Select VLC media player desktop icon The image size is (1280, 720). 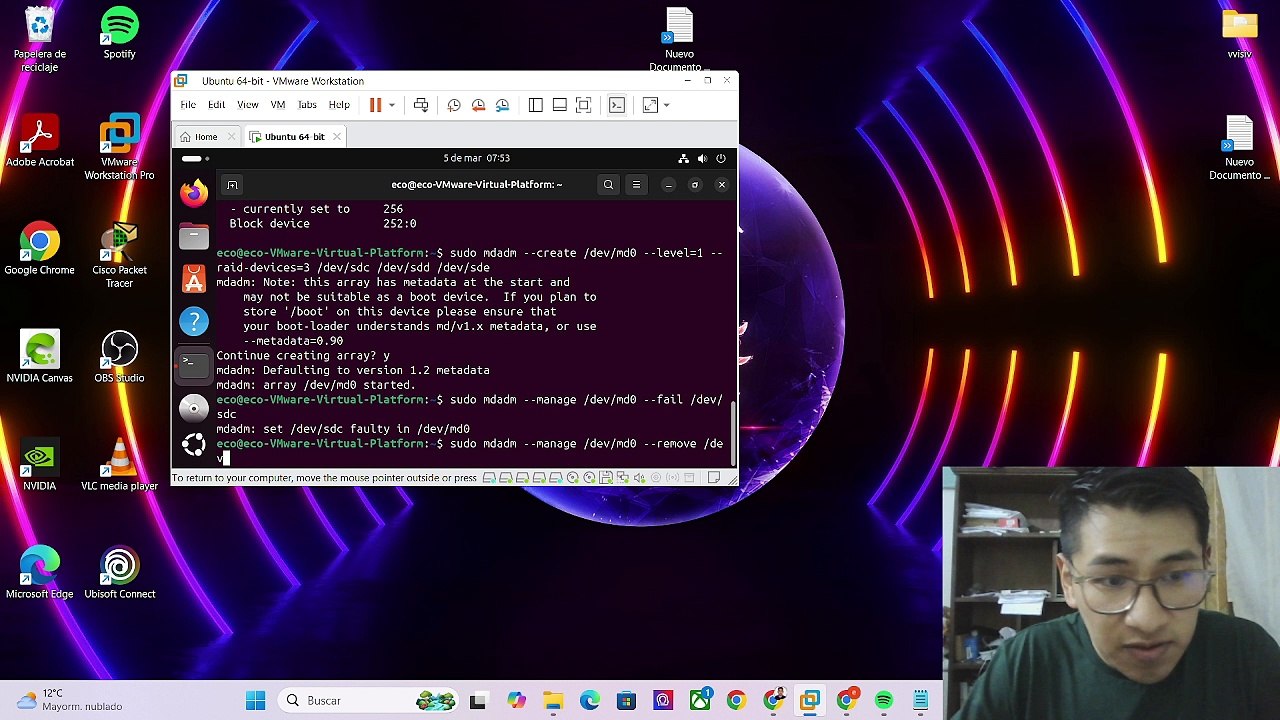pos(119,465)
